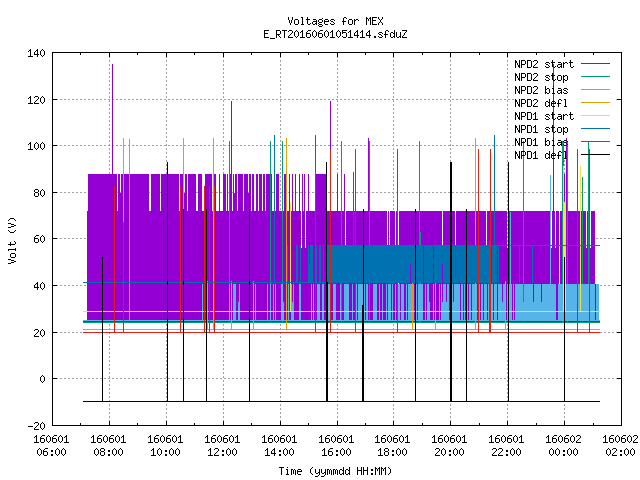Click the y-axis value 120

tap(36, 100)
